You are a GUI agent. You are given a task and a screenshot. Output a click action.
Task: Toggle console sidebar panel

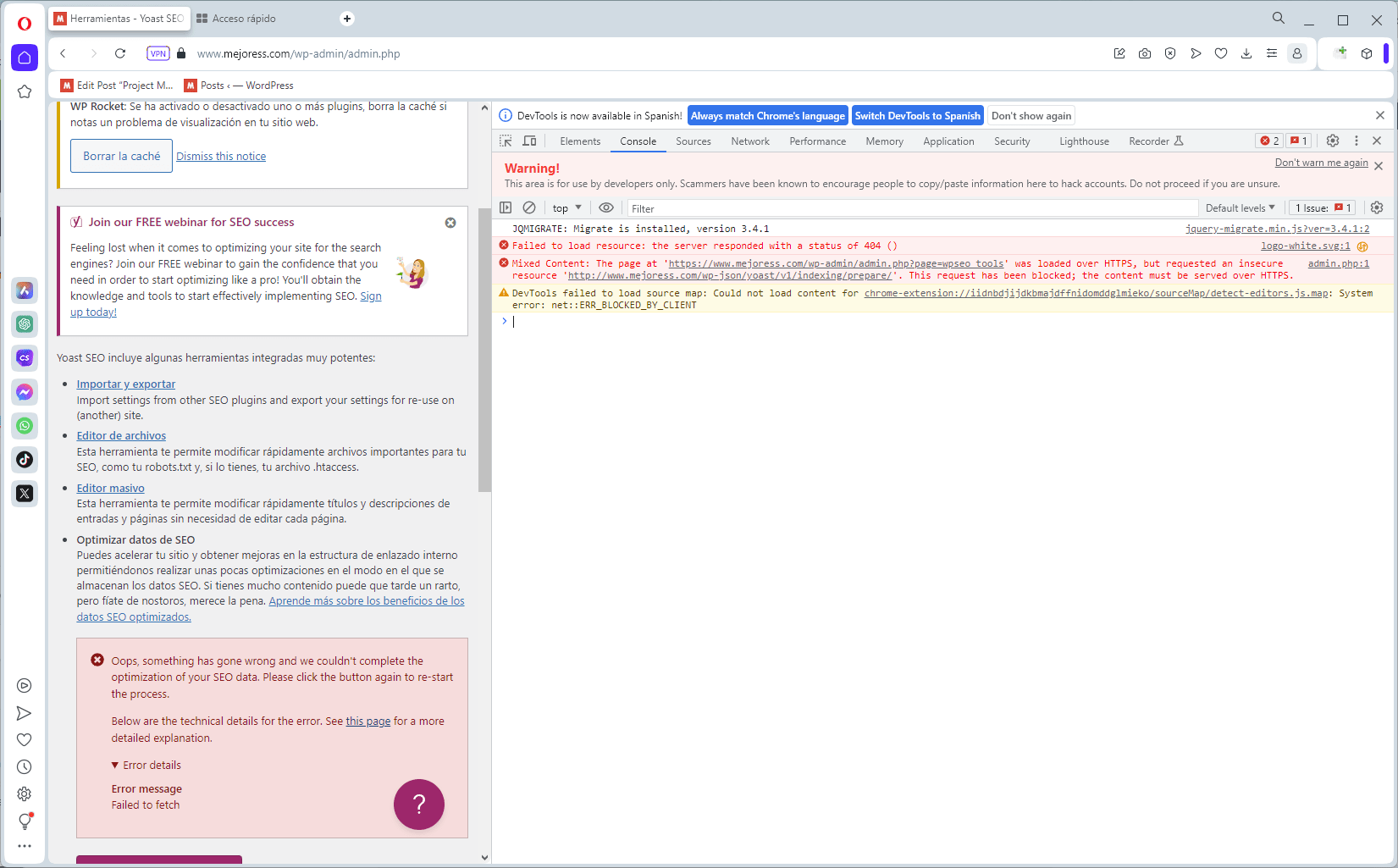click(506, 207)
